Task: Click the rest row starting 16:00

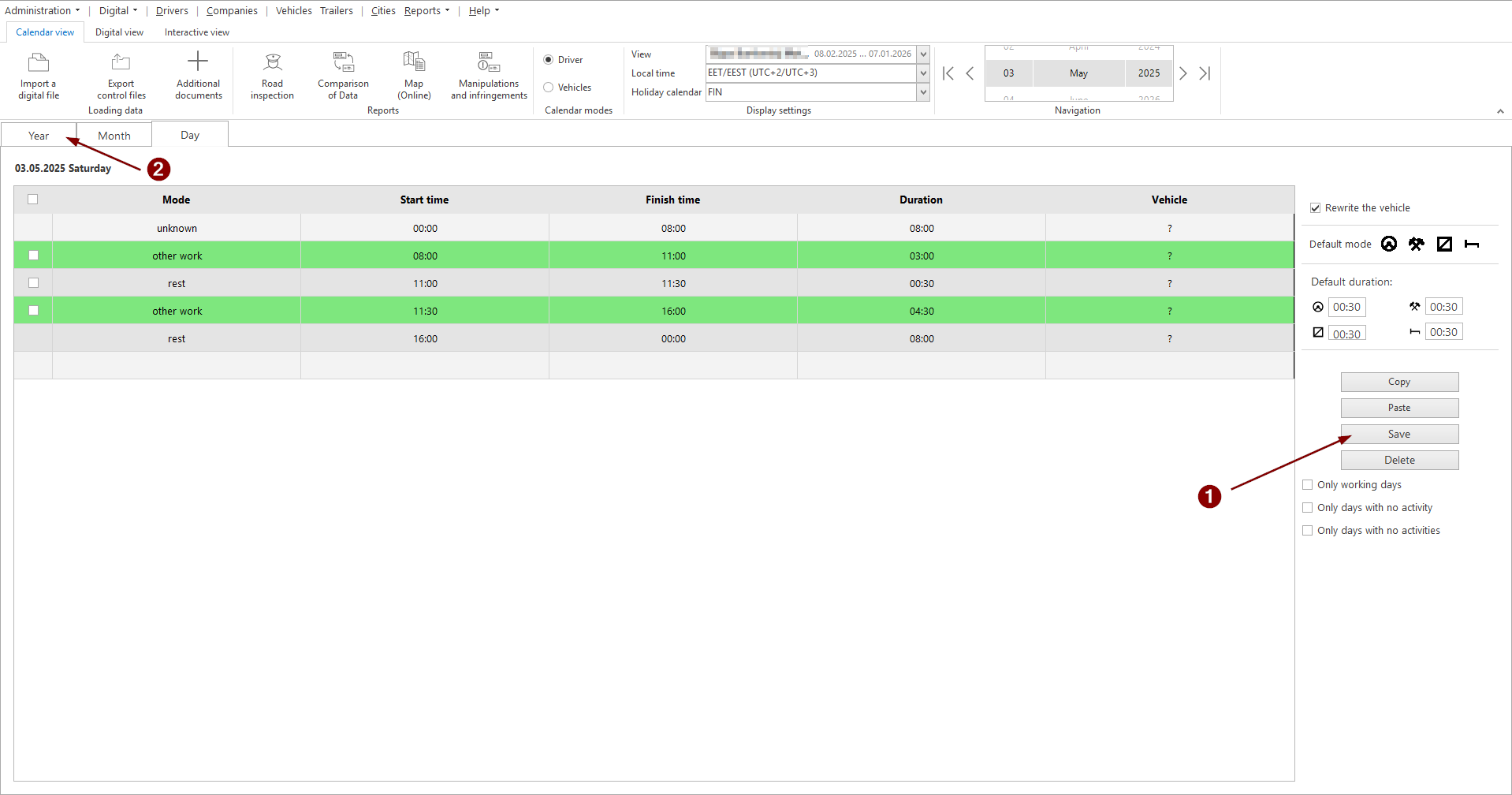Action: 654,338
